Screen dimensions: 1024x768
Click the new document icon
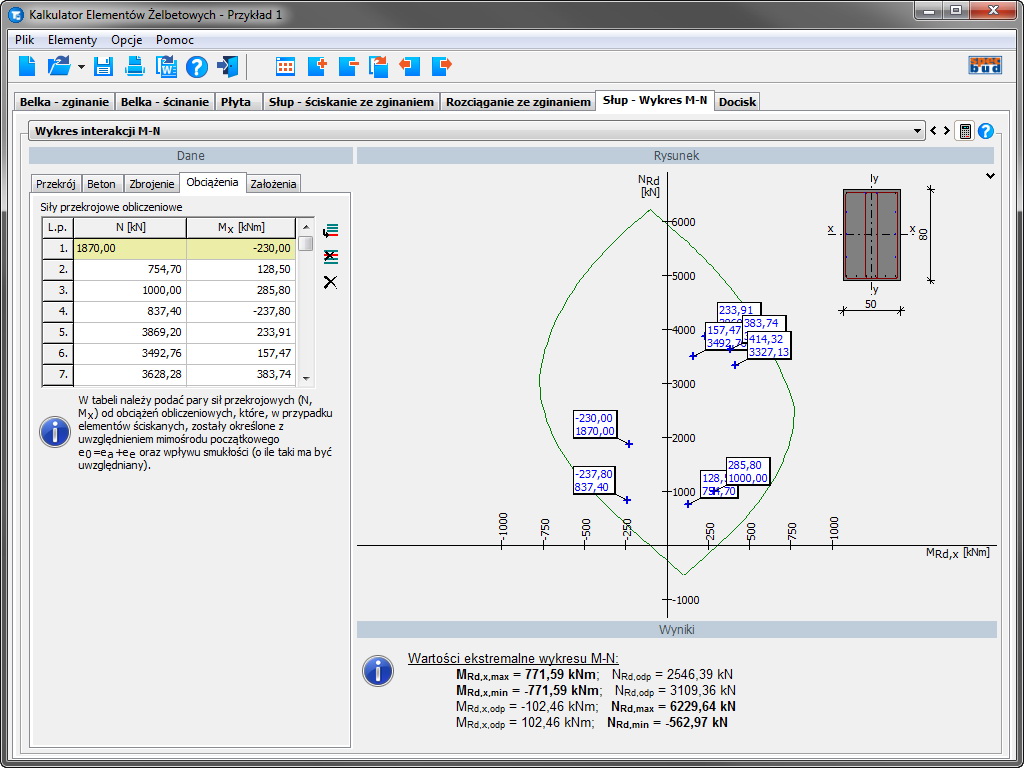click(27, 67)
